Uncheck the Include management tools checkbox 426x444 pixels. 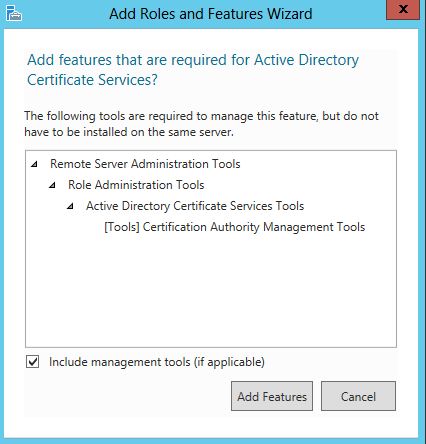tap(33, 362)
